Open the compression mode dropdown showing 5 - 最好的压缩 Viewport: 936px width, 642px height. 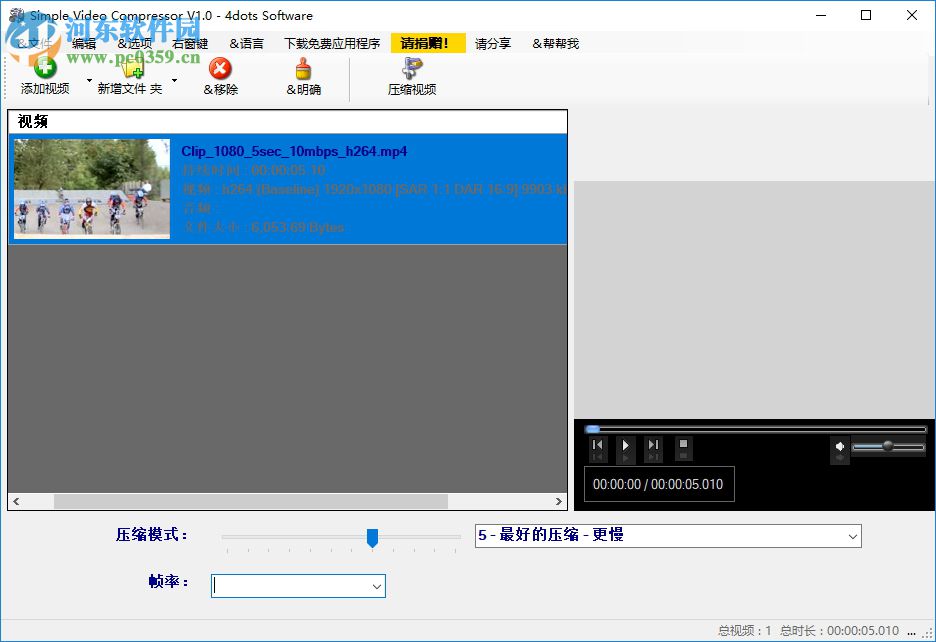(666, 536)
